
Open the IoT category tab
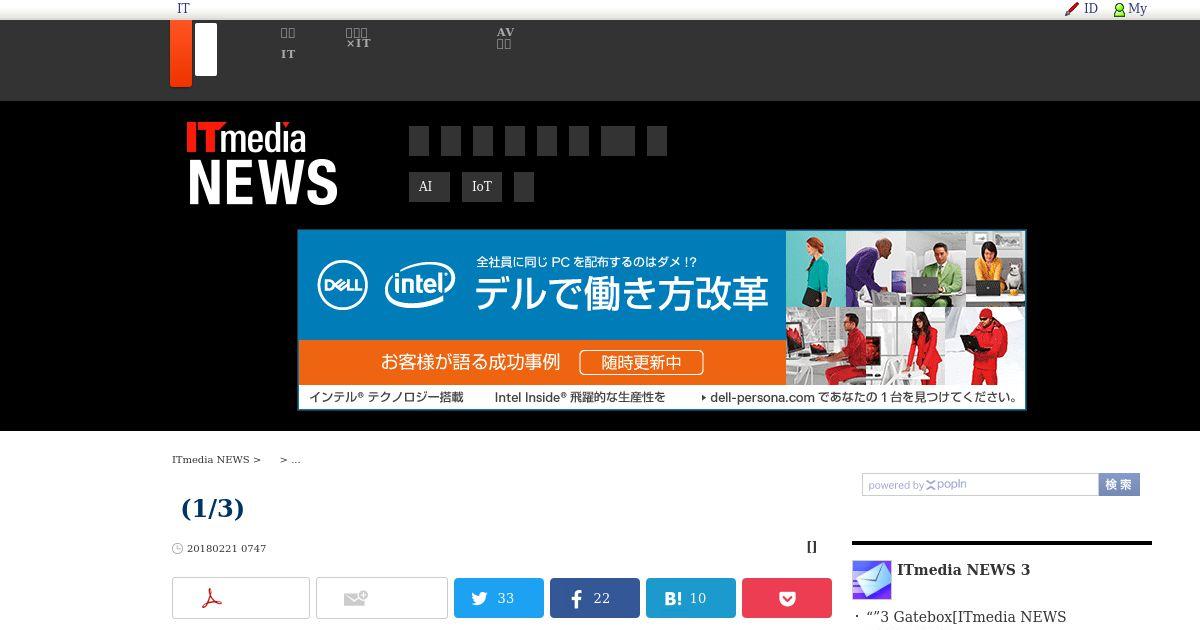[x=482, y=187]
